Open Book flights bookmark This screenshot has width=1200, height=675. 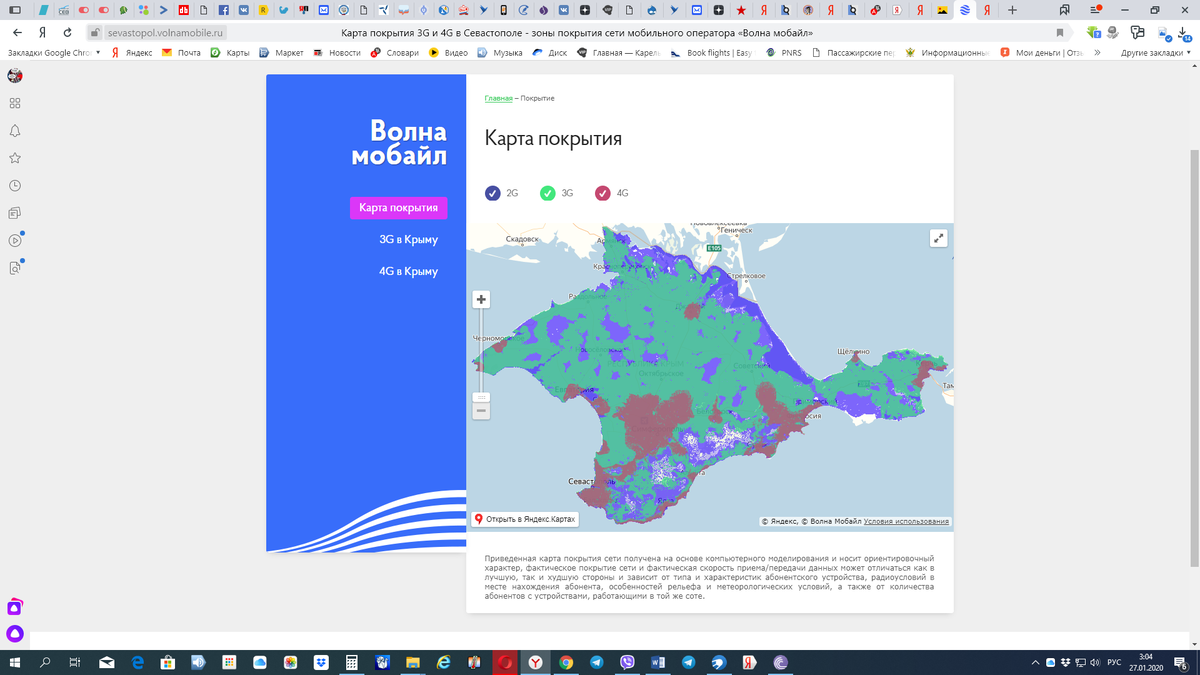[711, 52]
